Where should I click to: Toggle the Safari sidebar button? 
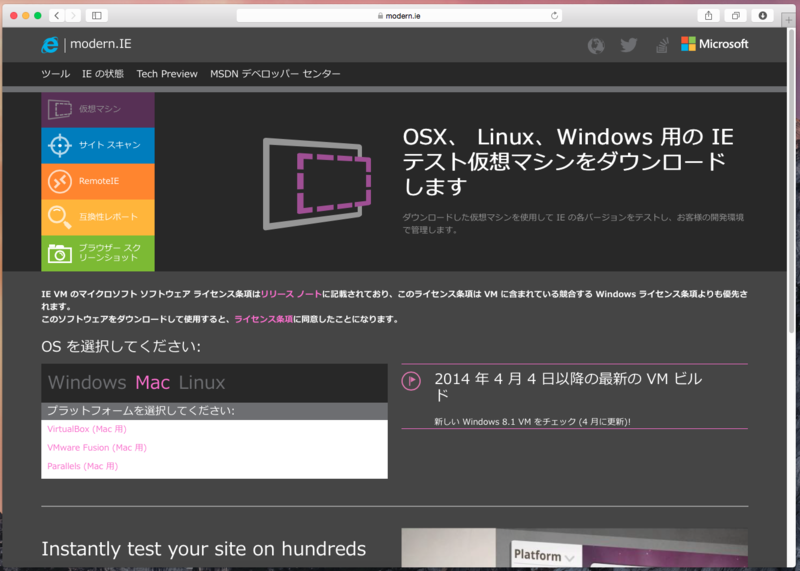coord(96,16)
